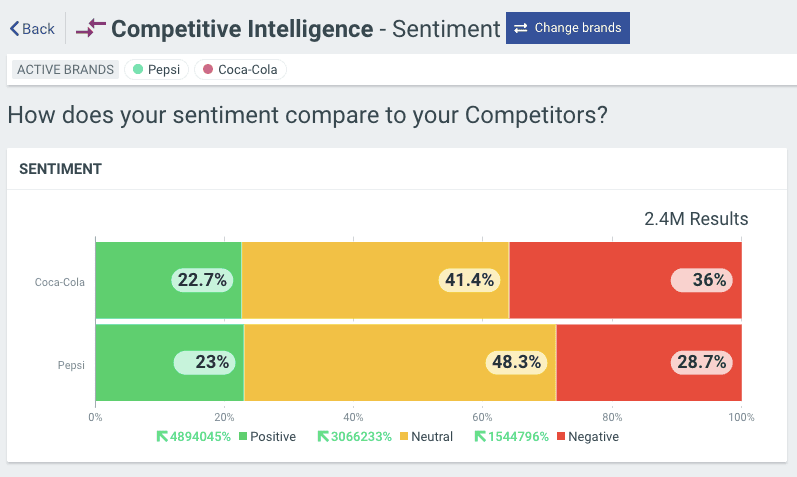Click the Competitive Intelligence compare arrows icon
Image resolution: width=797 pixels, height=477 pixels.
pyautogui.click(x=90, y=28)
